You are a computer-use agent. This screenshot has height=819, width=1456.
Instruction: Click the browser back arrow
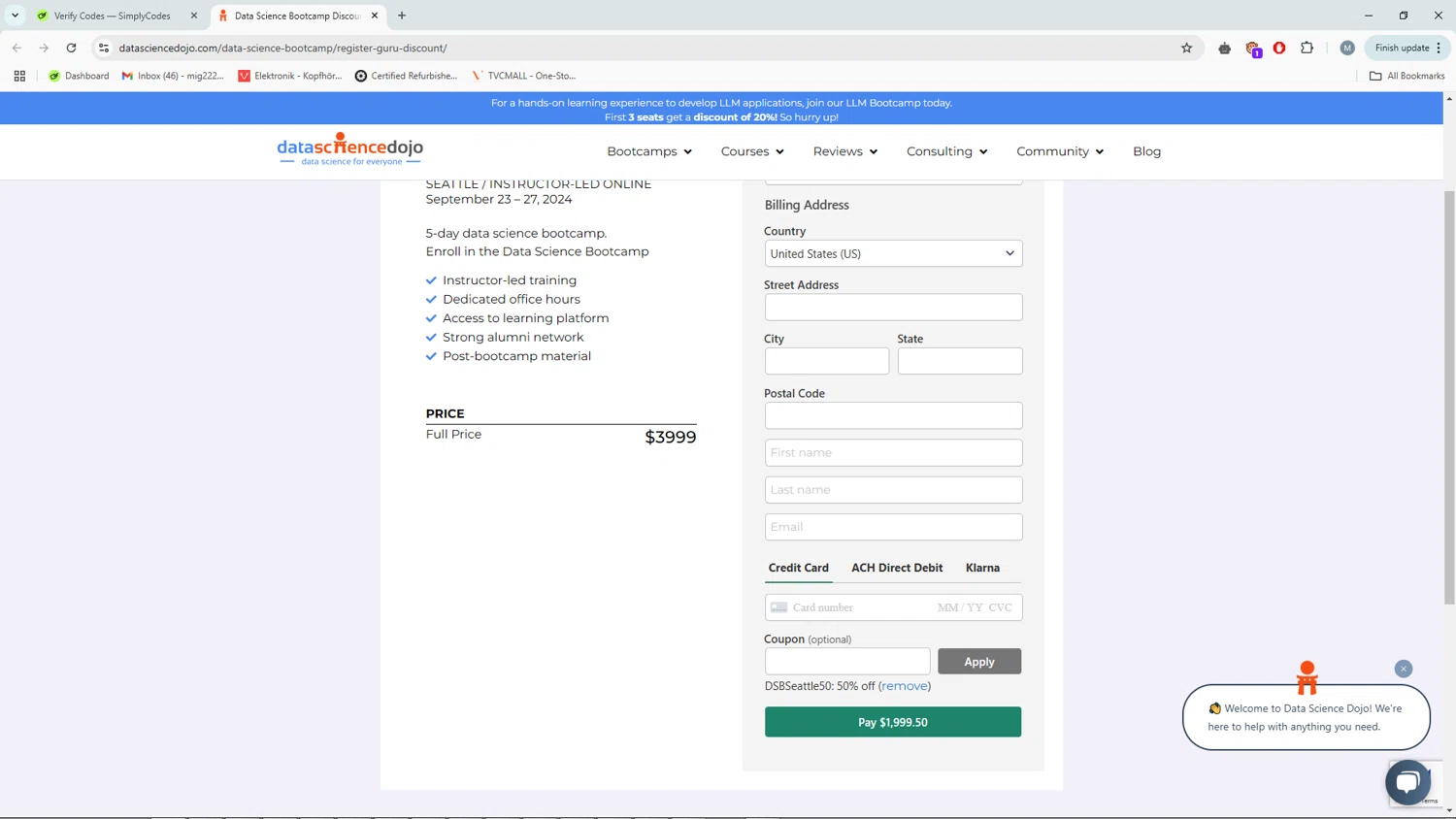coord(17,48)
